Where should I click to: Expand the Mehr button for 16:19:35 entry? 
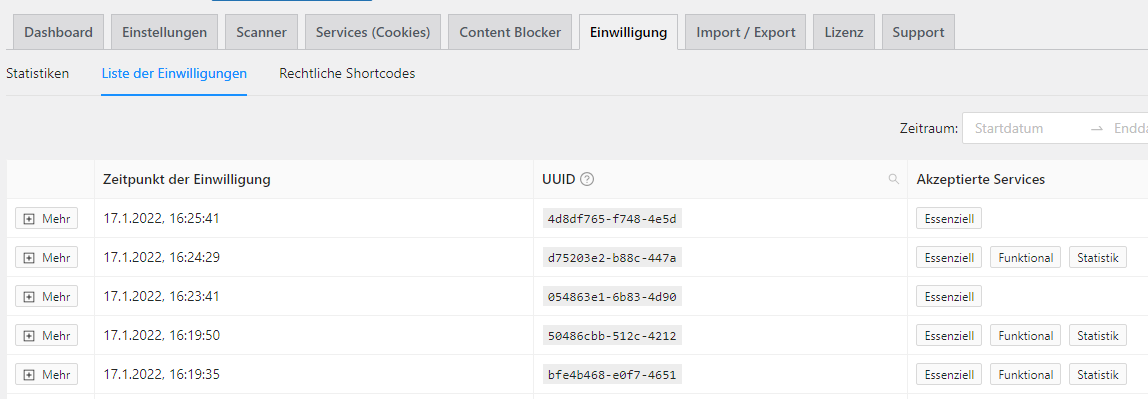pyautogui.click(x=47, y=374)
